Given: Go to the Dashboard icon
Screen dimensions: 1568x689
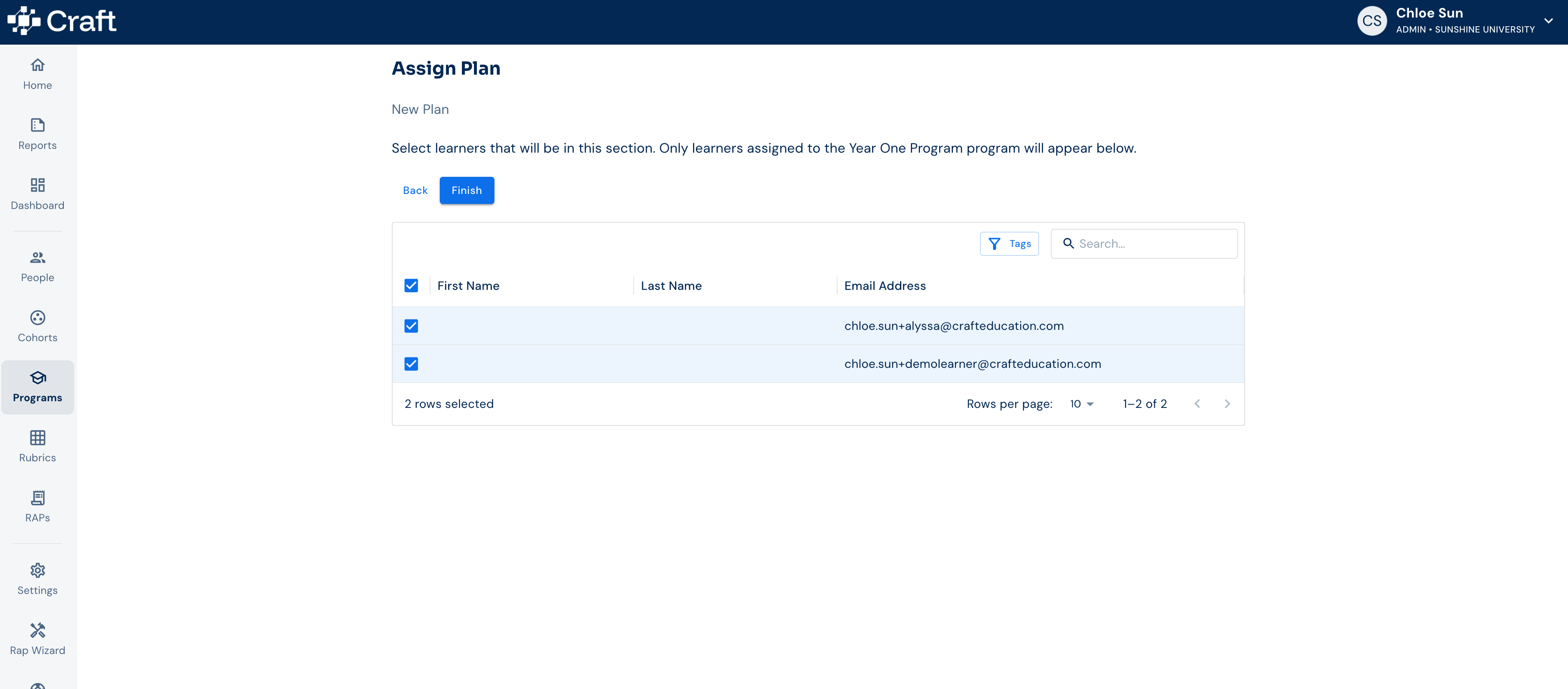Looking at the screenshot, I should tap(37, 185).
